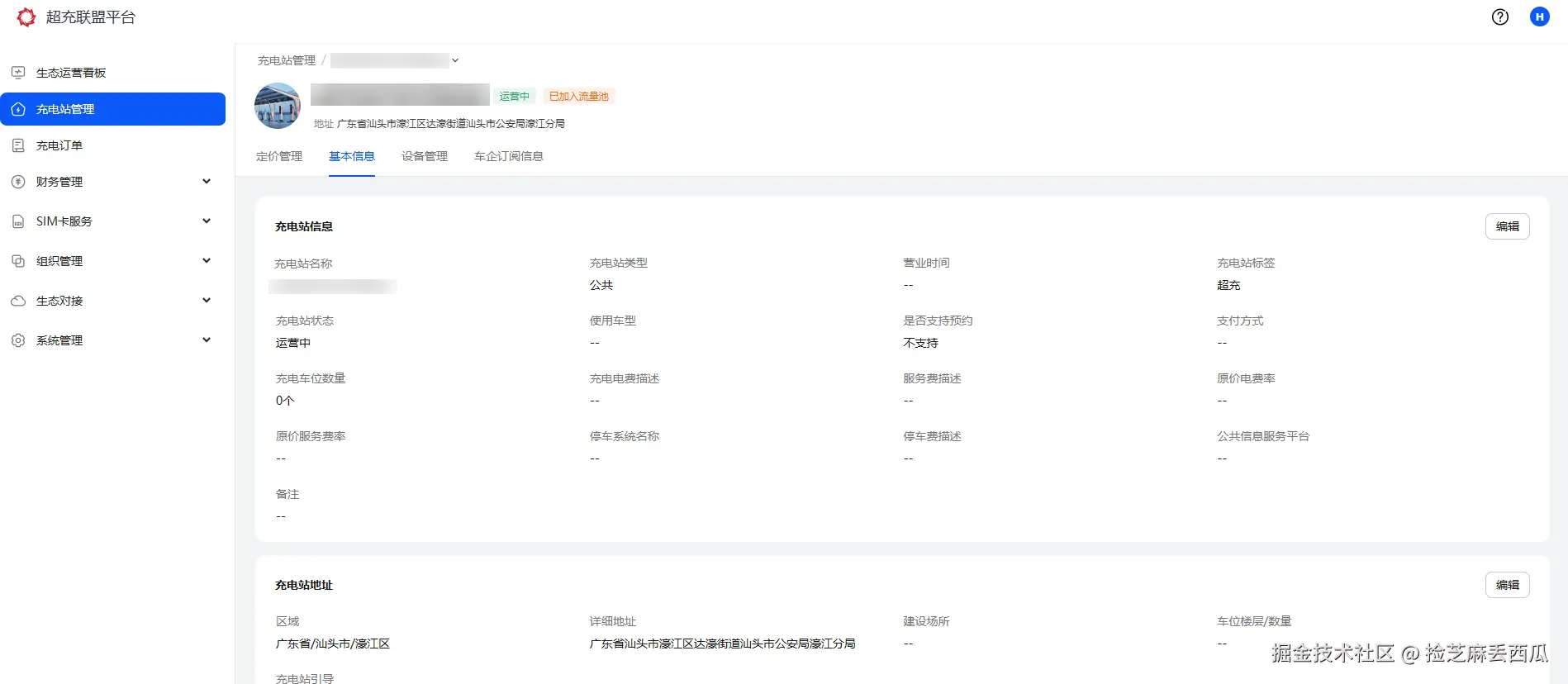Click the header address line text
The image size is (1568, 684).
[x=451, y=124]
